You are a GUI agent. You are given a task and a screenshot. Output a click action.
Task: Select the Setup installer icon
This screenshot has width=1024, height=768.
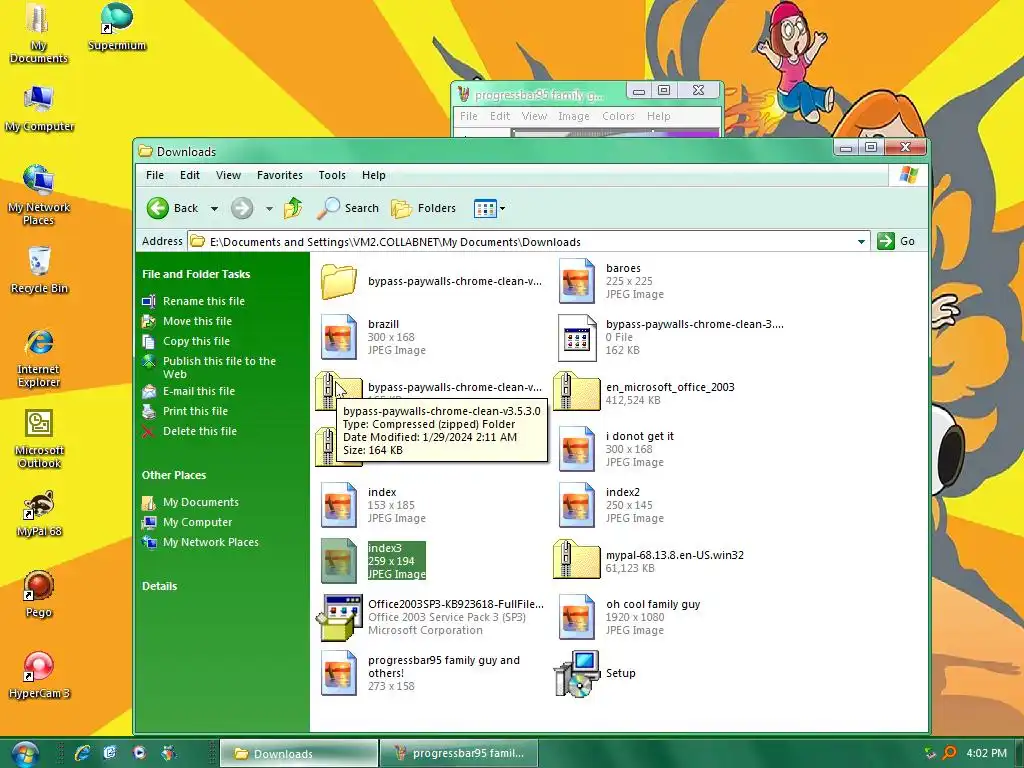(576, 673)
